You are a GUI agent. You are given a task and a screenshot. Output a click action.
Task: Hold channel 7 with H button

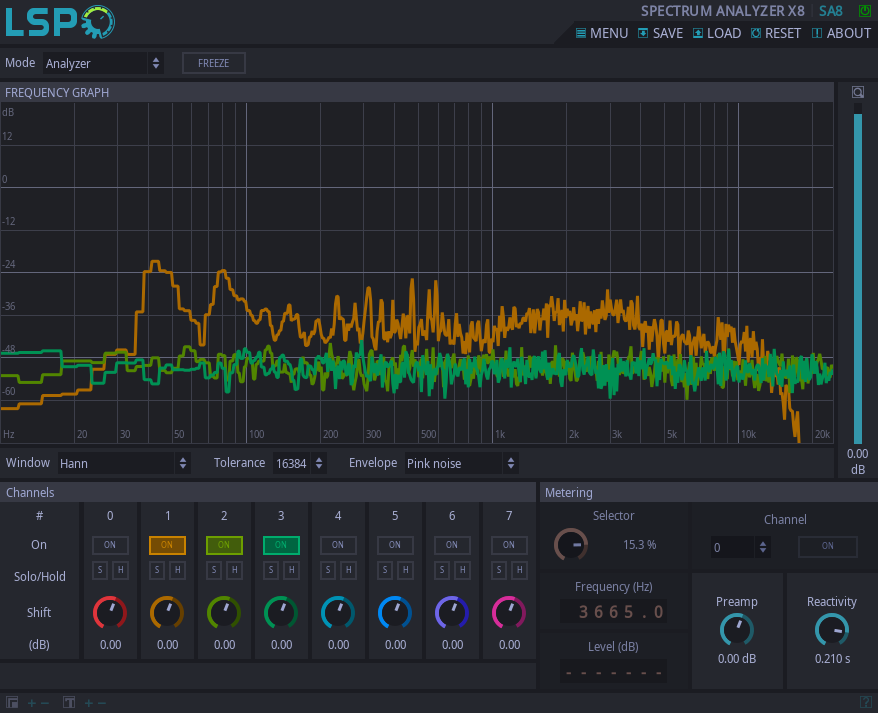point(520,570)
